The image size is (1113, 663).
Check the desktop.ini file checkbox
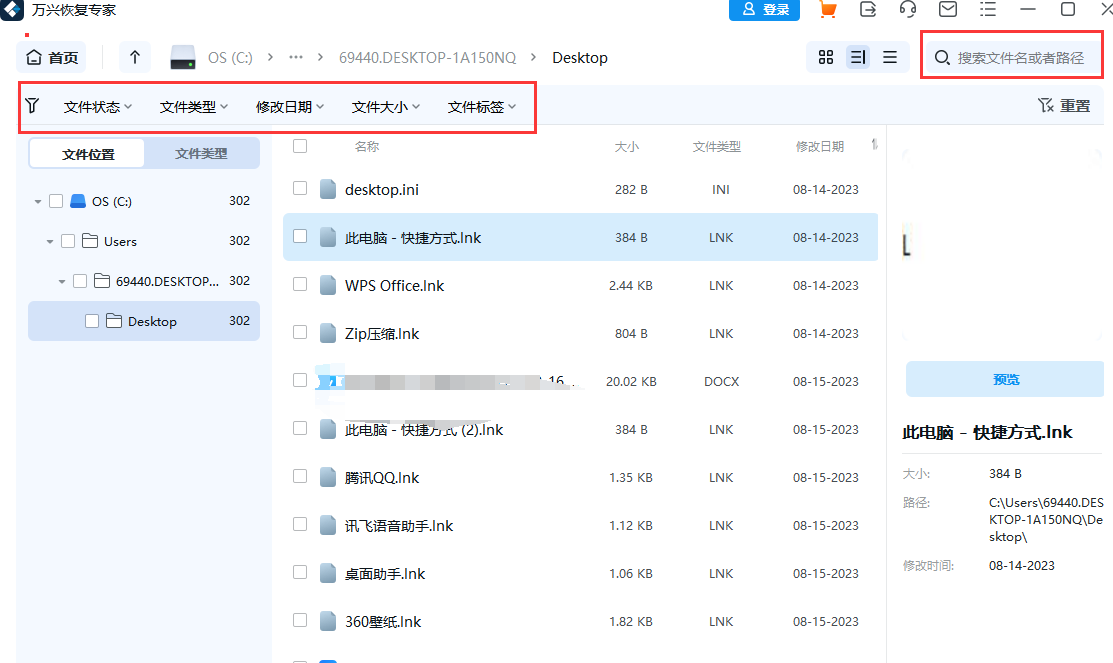pyautogui.click(x=299, y=189)
